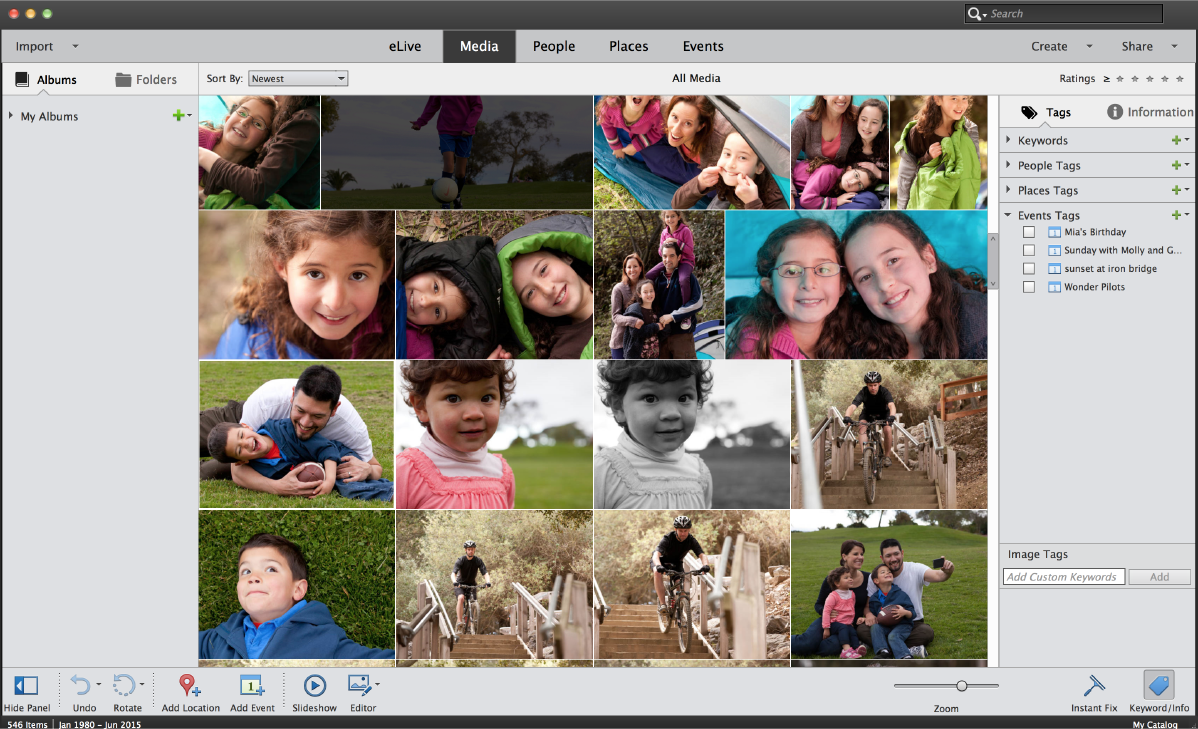
Task: Click the Instant Fix wand icon
Action: (1094, 685)
